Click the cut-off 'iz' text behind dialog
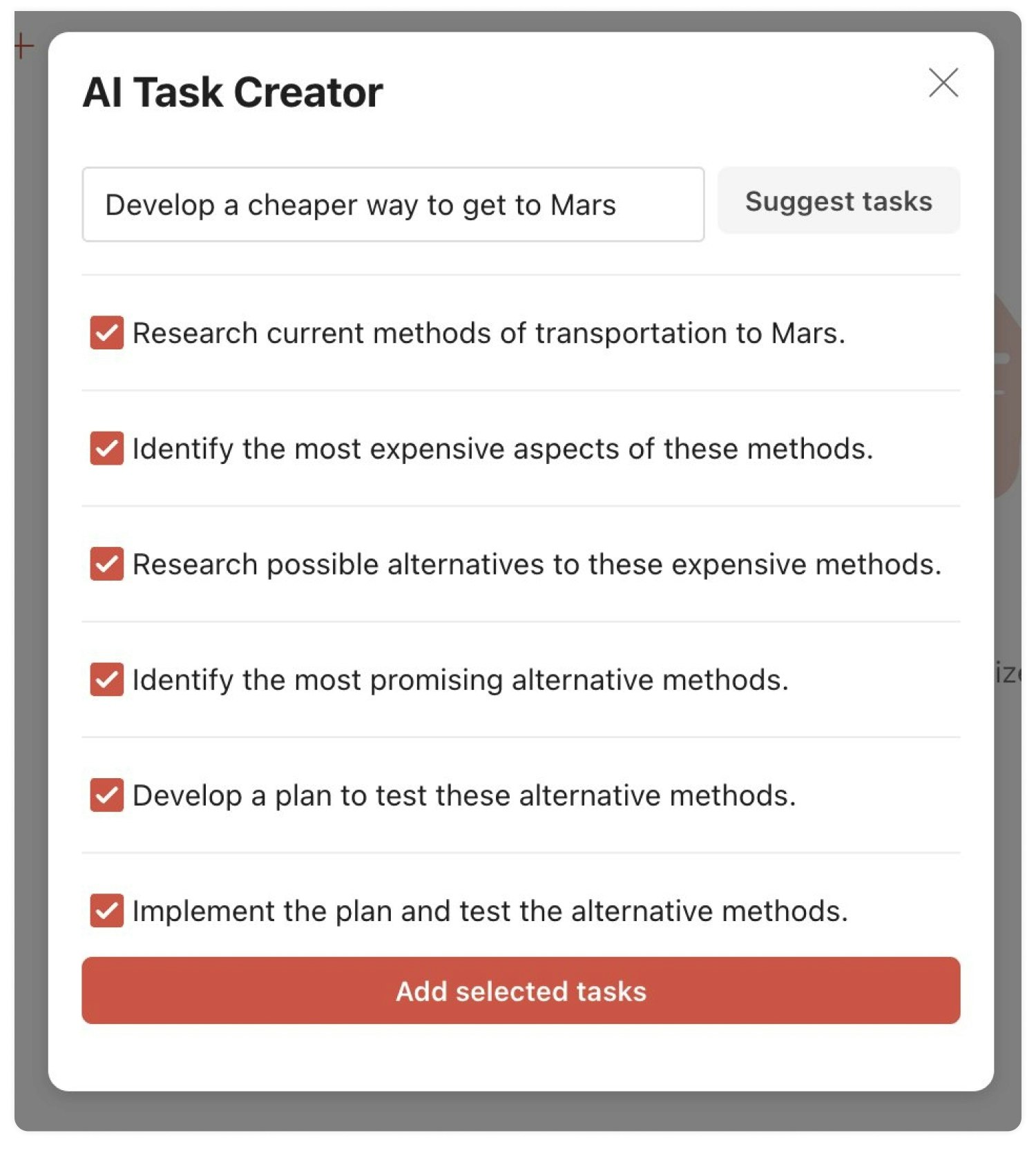 click(x=1008, y=673)
